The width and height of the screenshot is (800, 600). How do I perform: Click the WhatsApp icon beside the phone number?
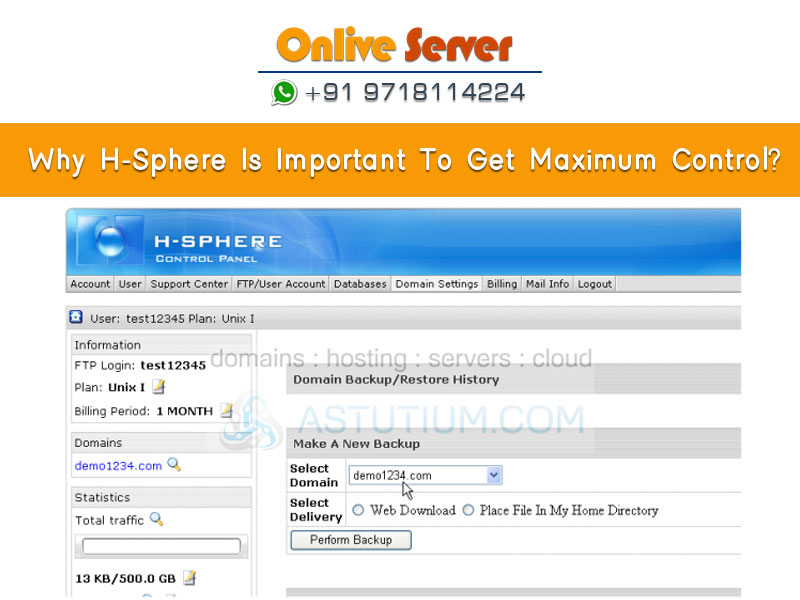(x=284, y=93)
